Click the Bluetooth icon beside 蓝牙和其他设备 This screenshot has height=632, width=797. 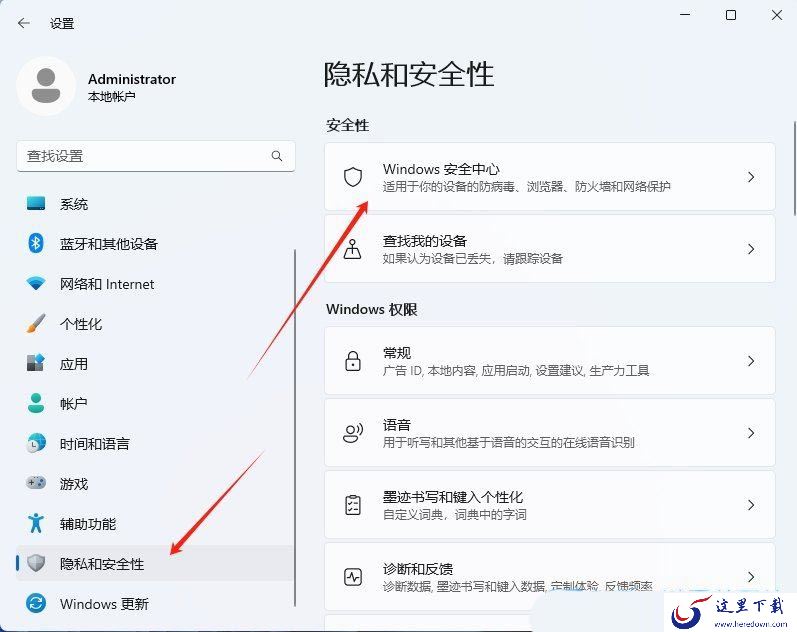36,244
